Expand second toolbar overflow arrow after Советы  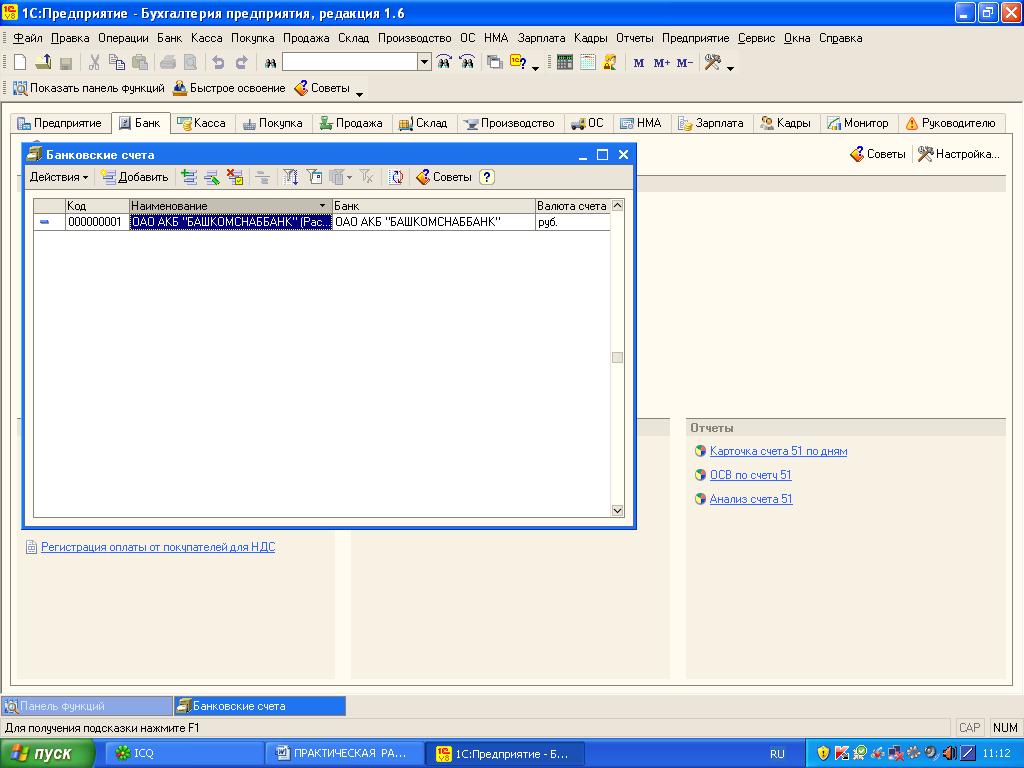pyautogui.click(x=359, y=94)
